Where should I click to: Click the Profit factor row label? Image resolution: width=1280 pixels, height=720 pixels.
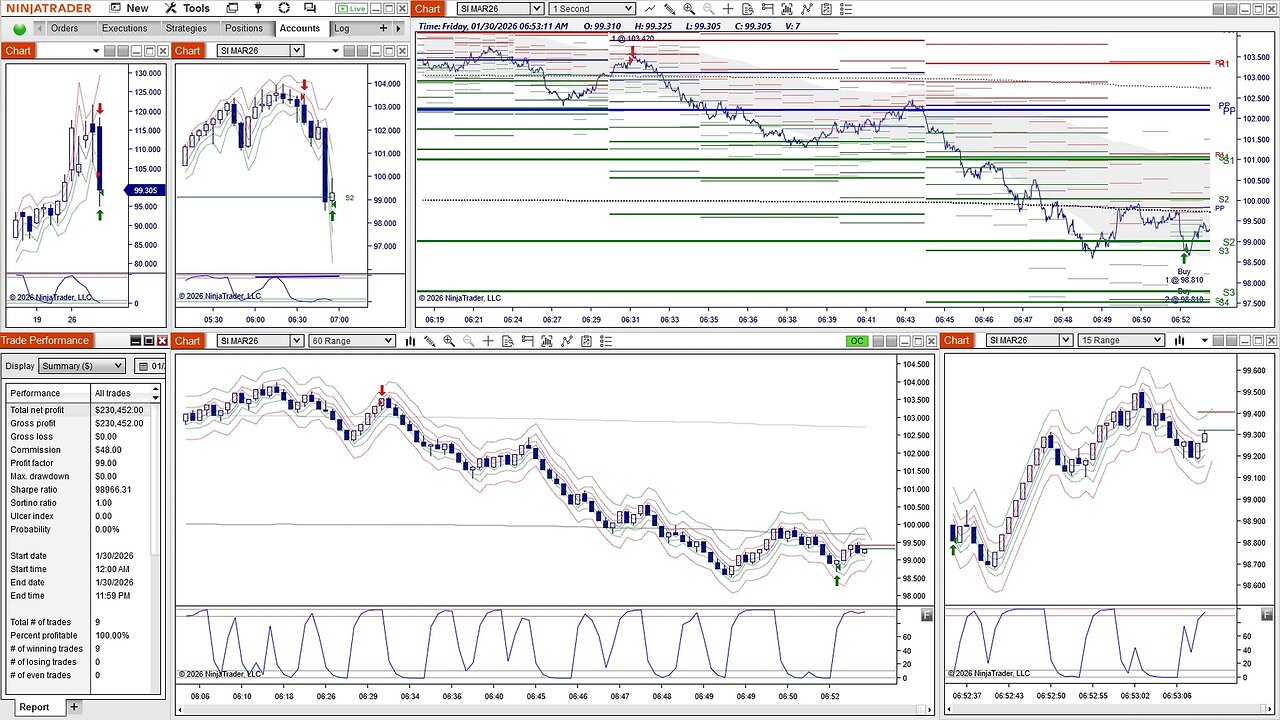point(34,463)
